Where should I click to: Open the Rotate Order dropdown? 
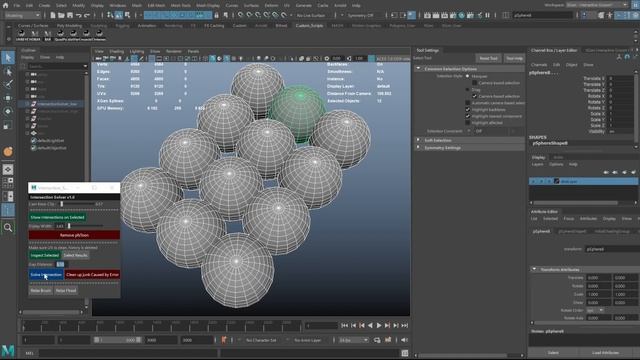595,310
